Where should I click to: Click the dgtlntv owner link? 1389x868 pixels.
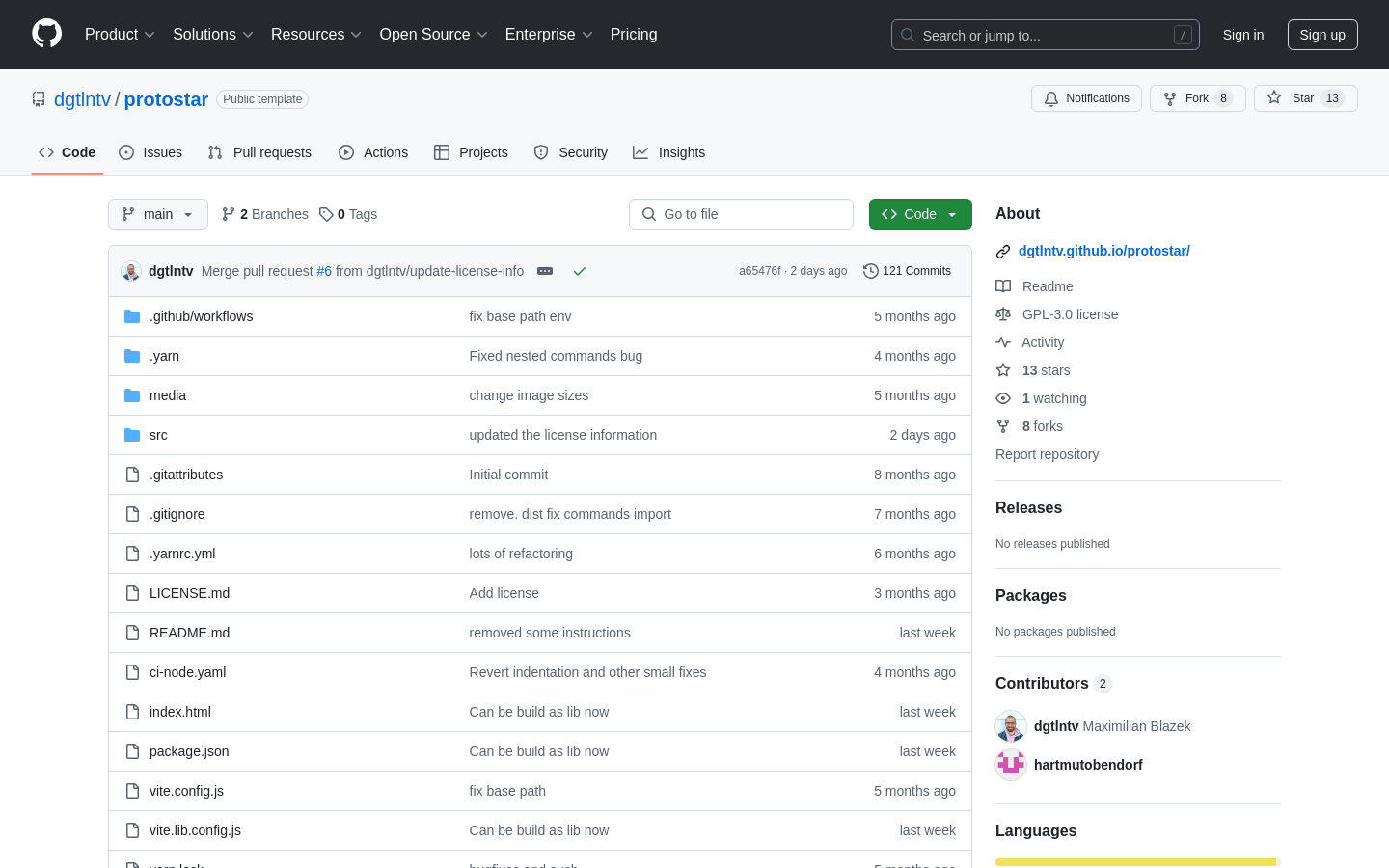pyautogui.click(x=82, y=99)
